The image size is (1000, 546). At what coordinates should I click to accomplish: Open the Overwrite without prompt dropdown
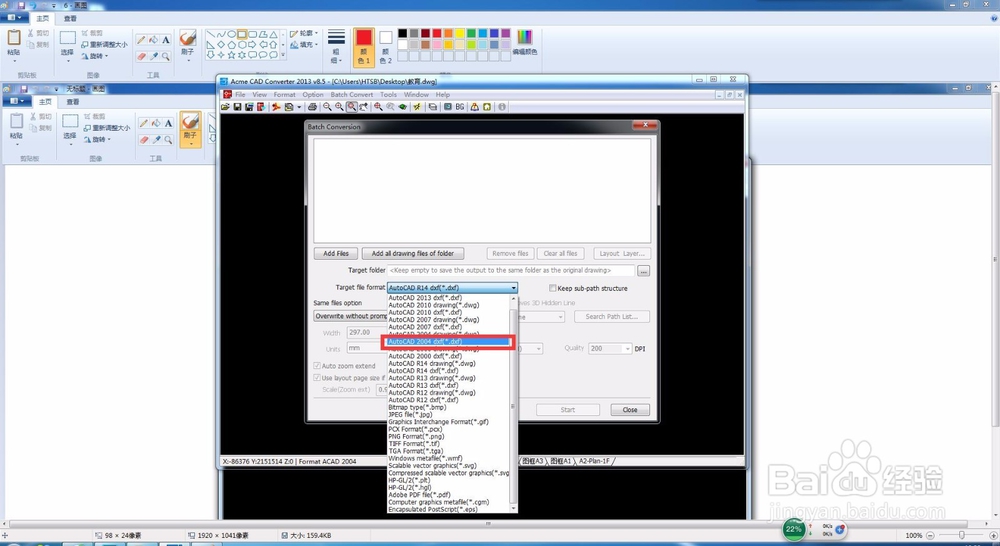pos(350,316)
